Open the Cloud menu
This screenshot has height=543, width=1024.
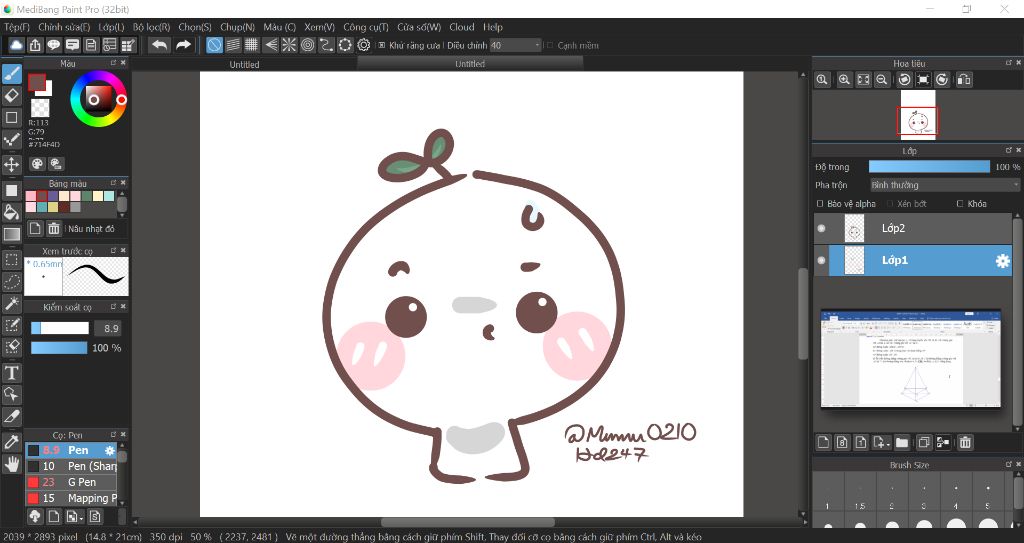tap(462, 27)
